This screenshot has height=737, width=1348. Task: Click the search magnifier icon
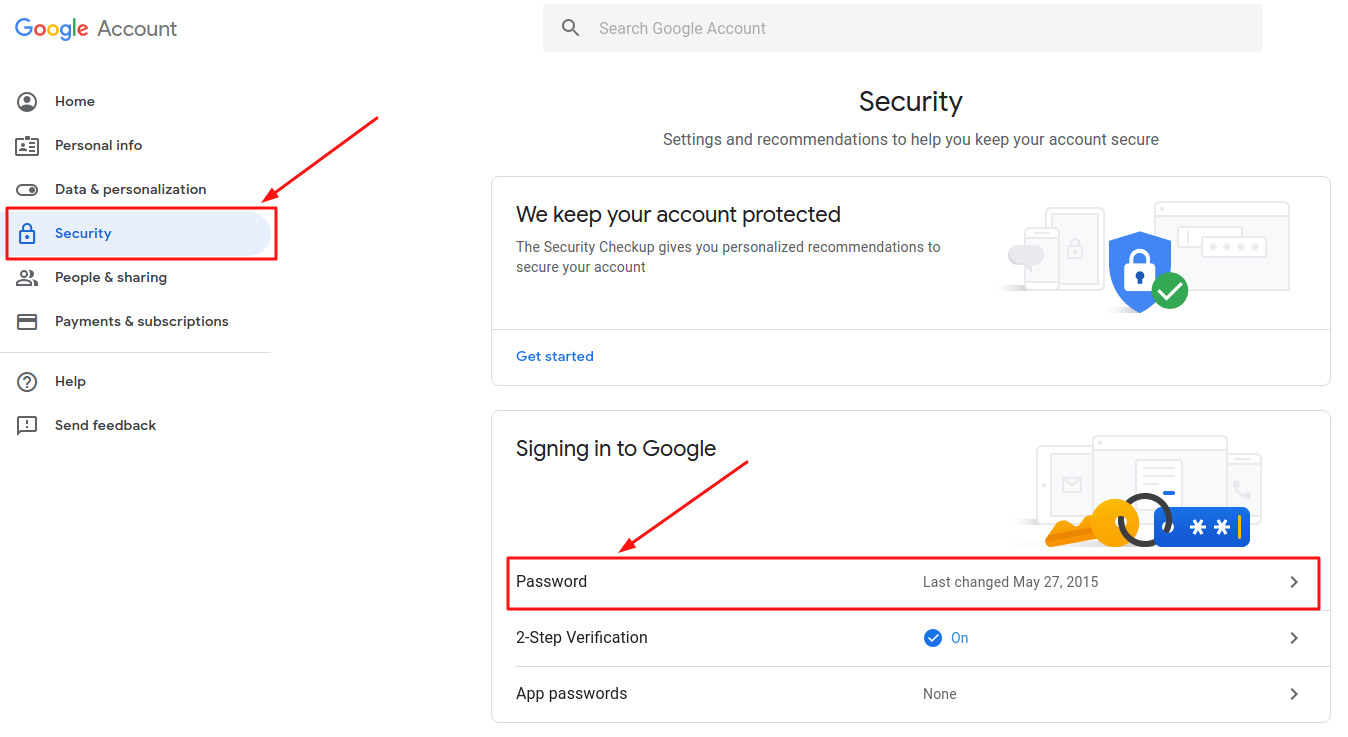(x=570, y=27)
